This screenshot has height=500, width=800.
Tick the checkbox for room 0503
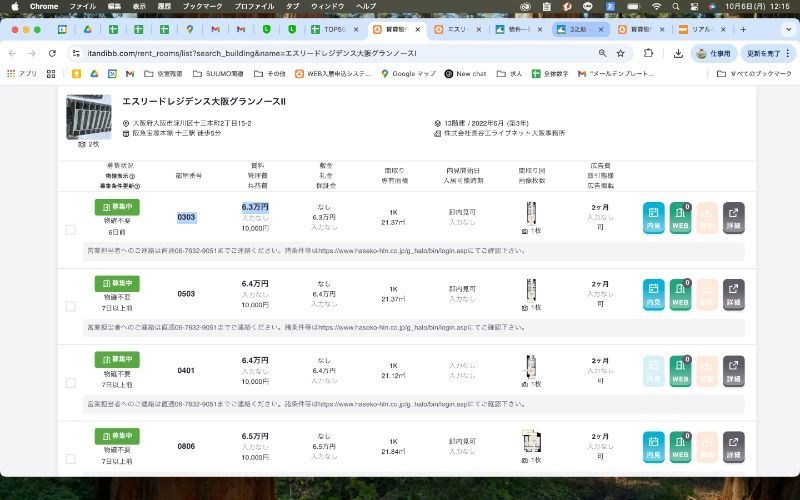coord(71,306)
